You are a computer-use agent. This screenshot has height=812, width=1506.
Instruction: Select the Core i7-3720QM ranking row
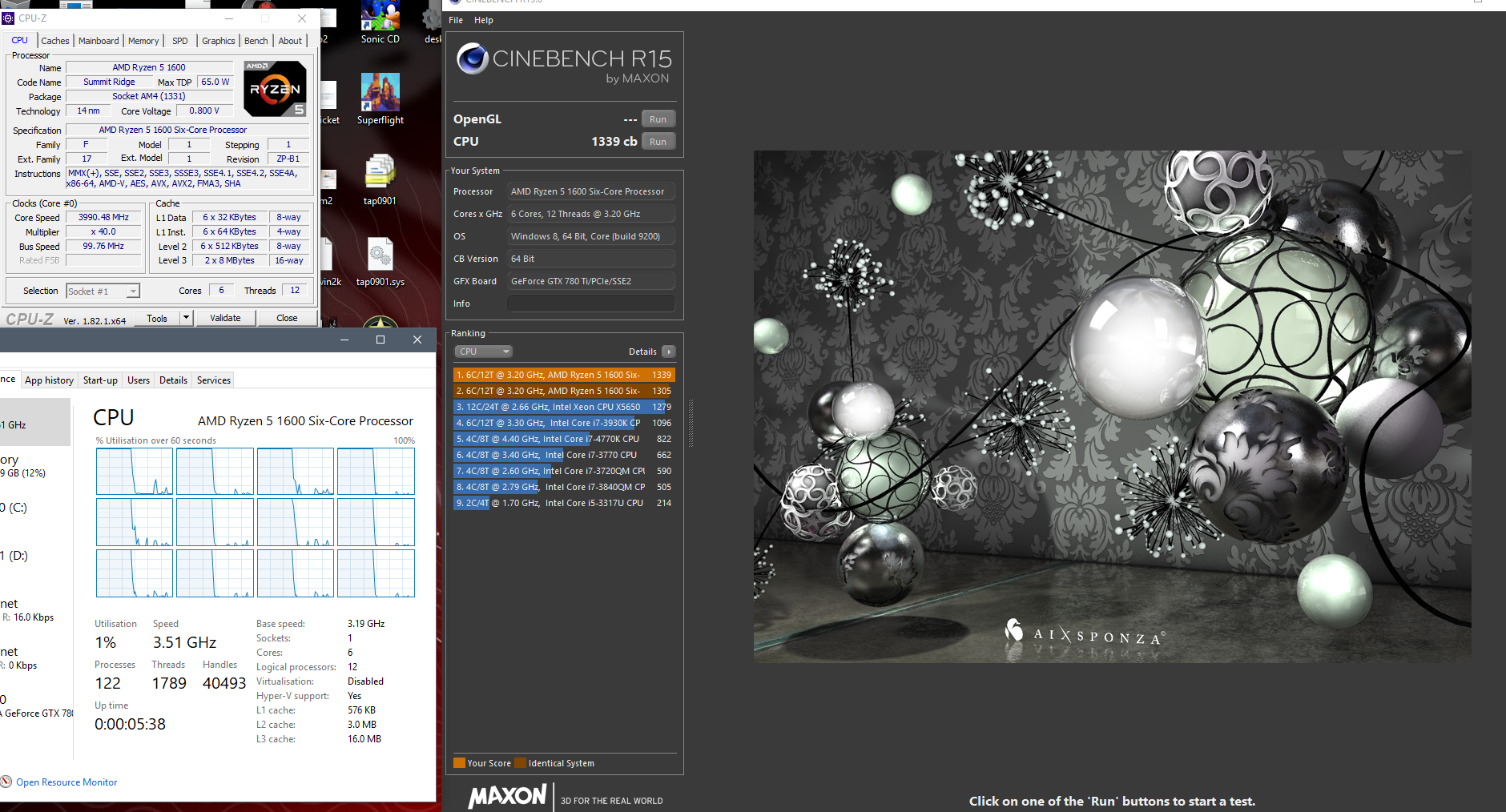pos(564,471)
